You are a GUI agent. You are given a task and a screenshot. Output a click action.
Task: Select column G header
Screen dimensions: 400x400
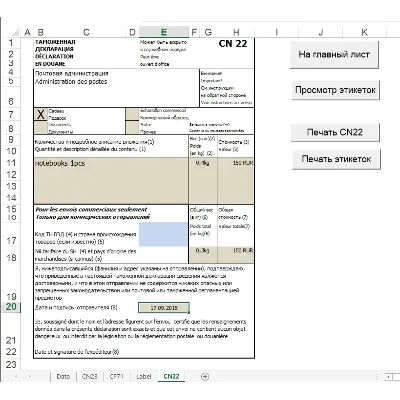click(208, 32)
